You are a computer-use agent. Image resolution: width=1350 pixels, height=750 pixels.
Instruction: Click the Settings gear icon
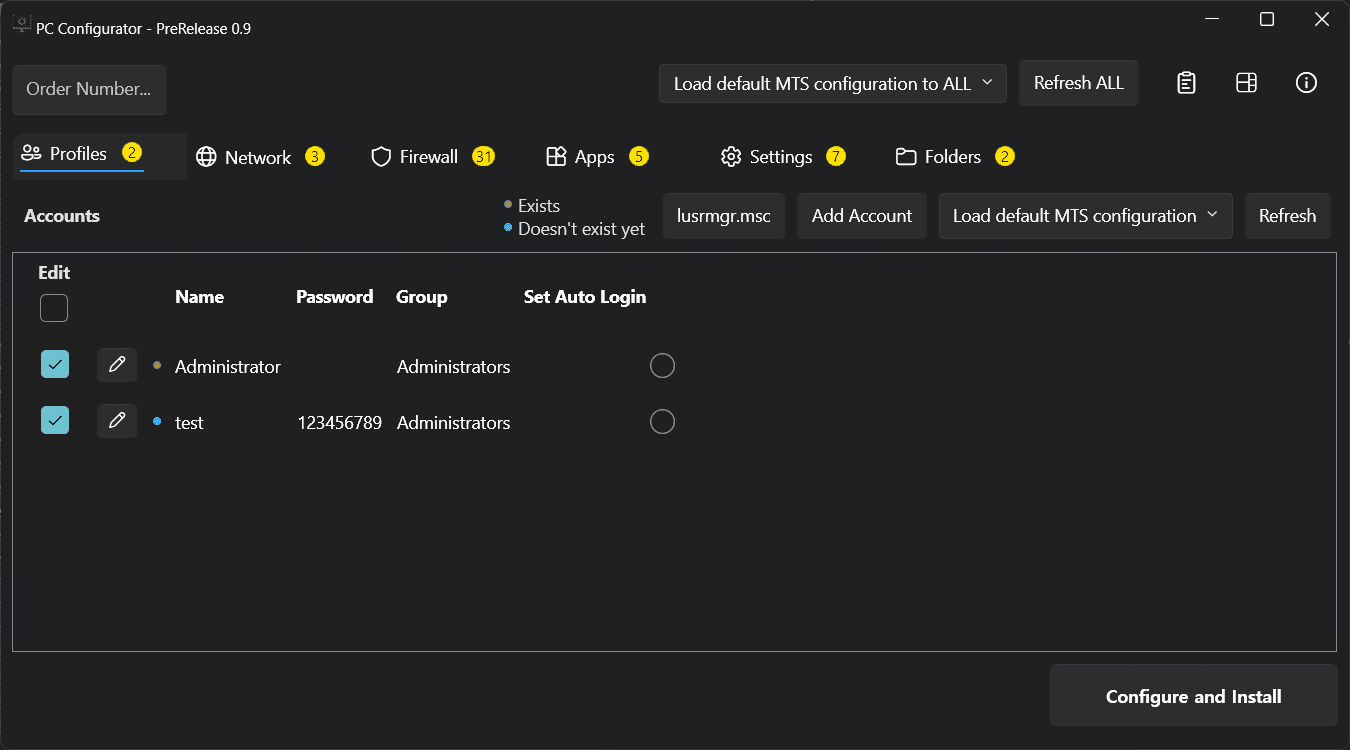pos(731,157)
